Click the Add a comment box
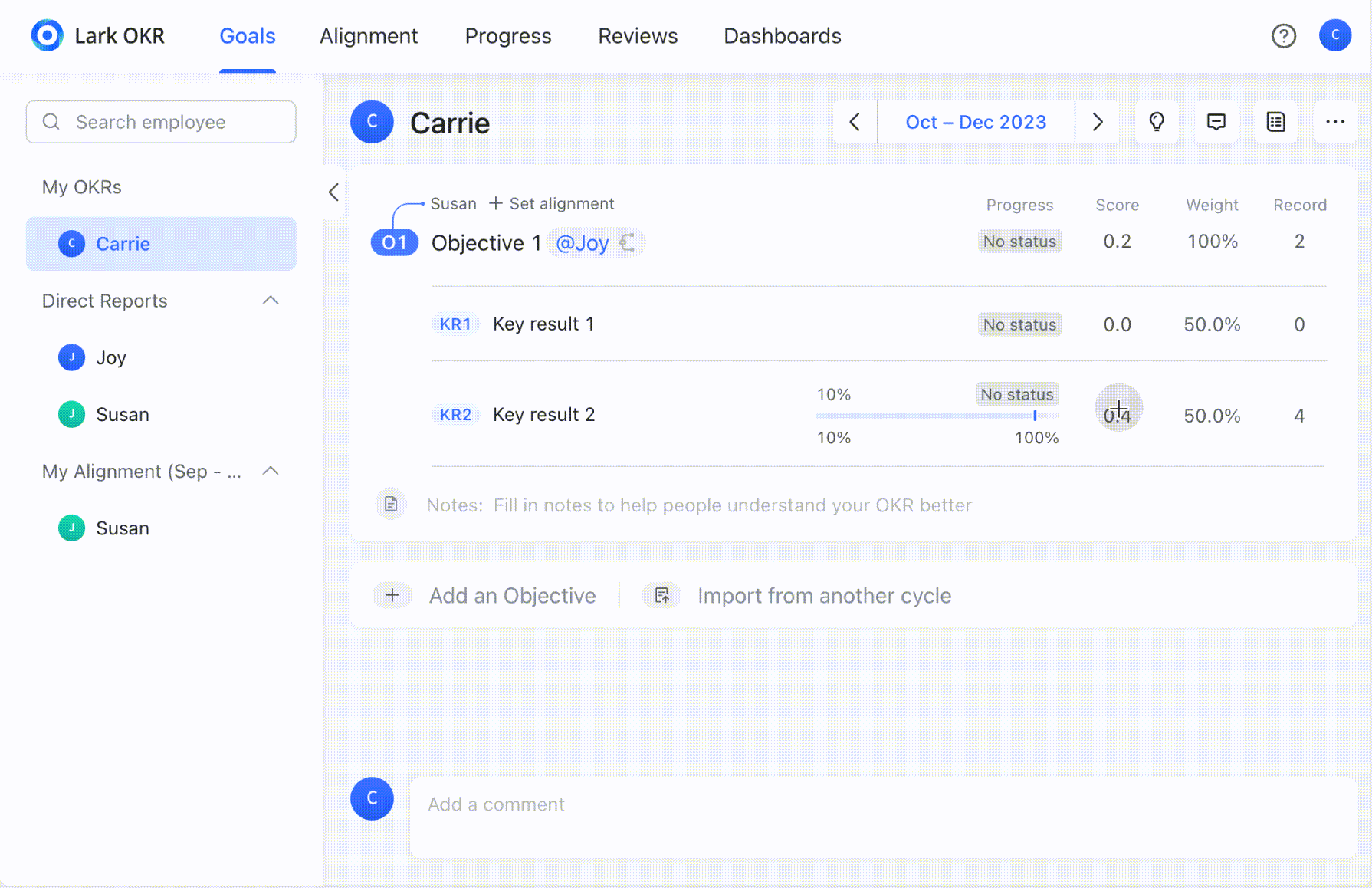 pos(884,817)
